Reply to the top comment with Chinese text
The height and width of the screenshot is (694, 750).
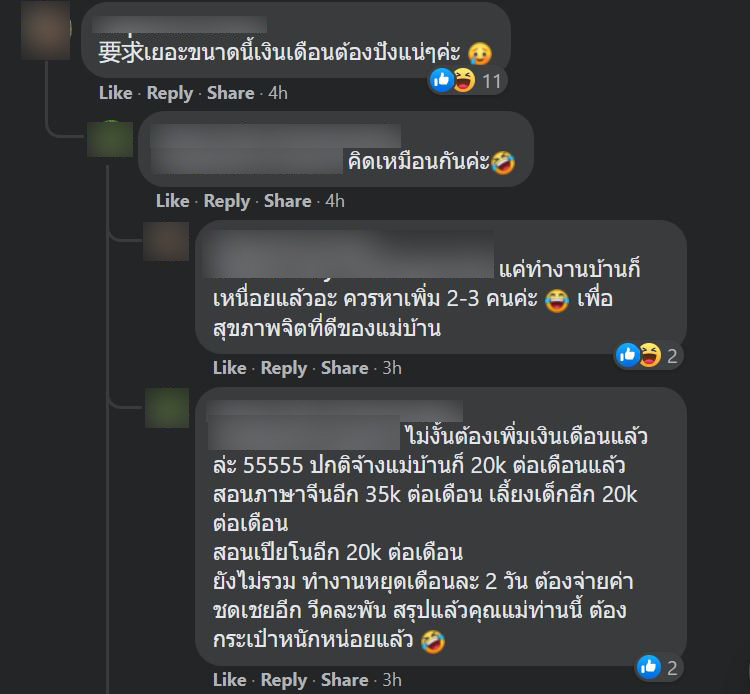pos(170,93)
